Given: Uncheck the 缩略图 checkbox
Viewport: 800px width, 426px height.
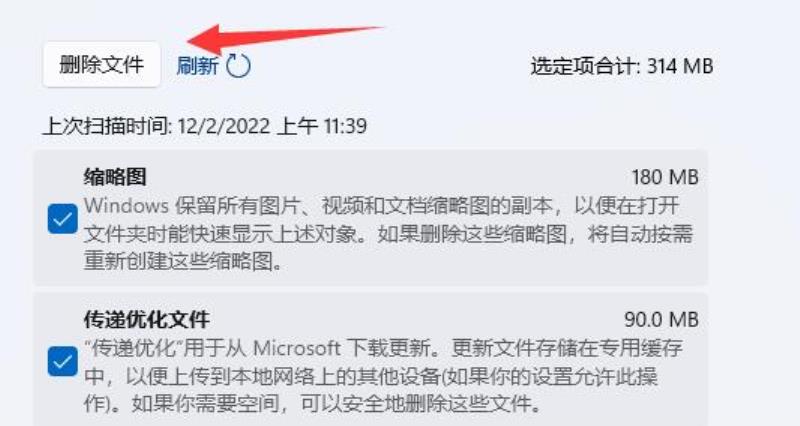Looking at the screenshot, I should 63,219.
